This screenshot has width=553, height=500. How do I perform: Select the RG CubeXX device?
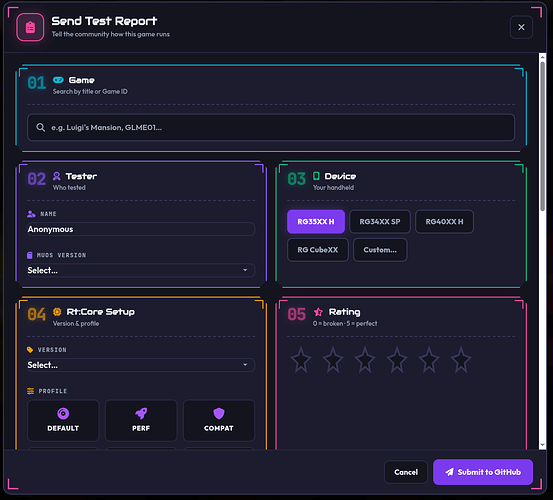coord(318,250)
